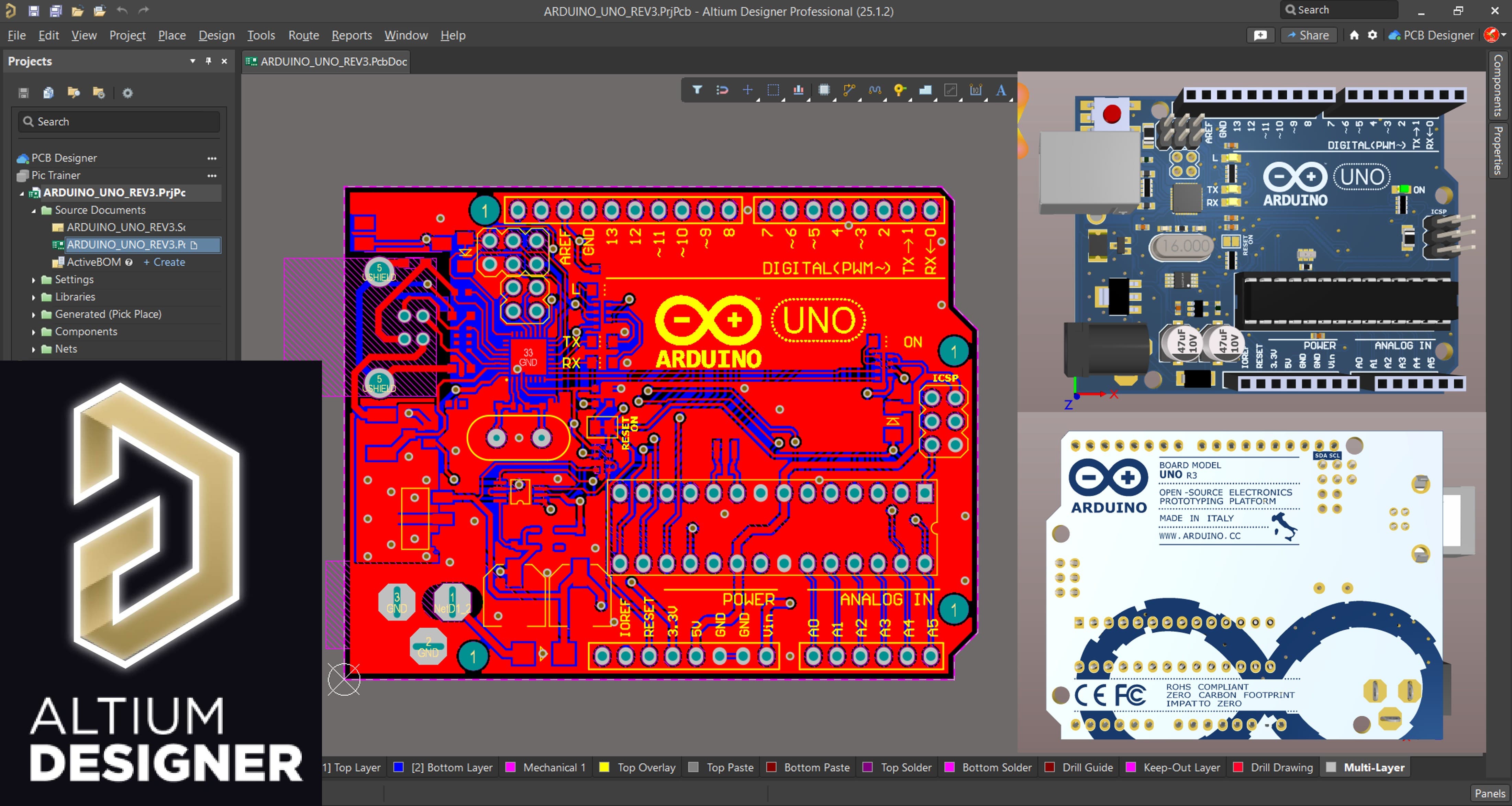Select the Place Component chip icon

[x=824, y=90]
